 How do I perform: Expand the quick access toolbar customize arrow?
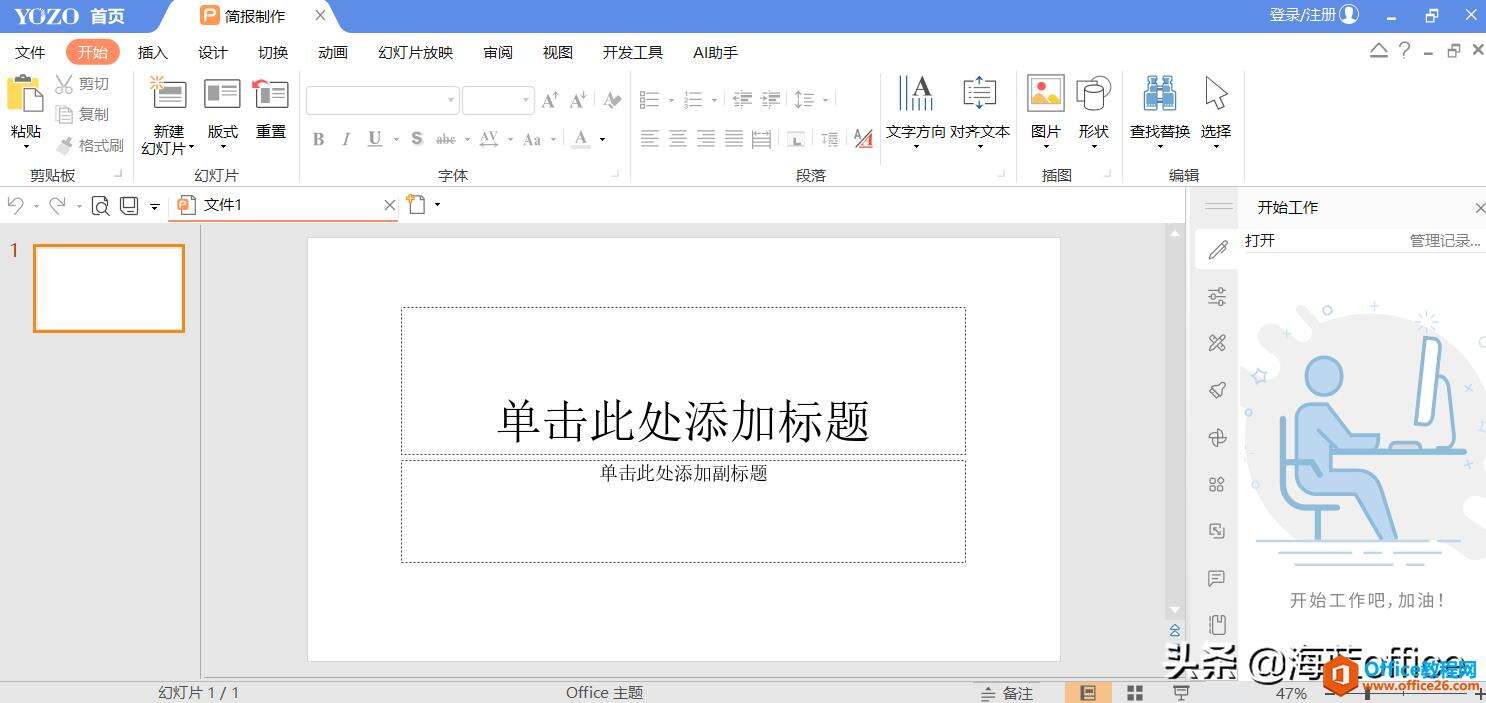point(155,206)
